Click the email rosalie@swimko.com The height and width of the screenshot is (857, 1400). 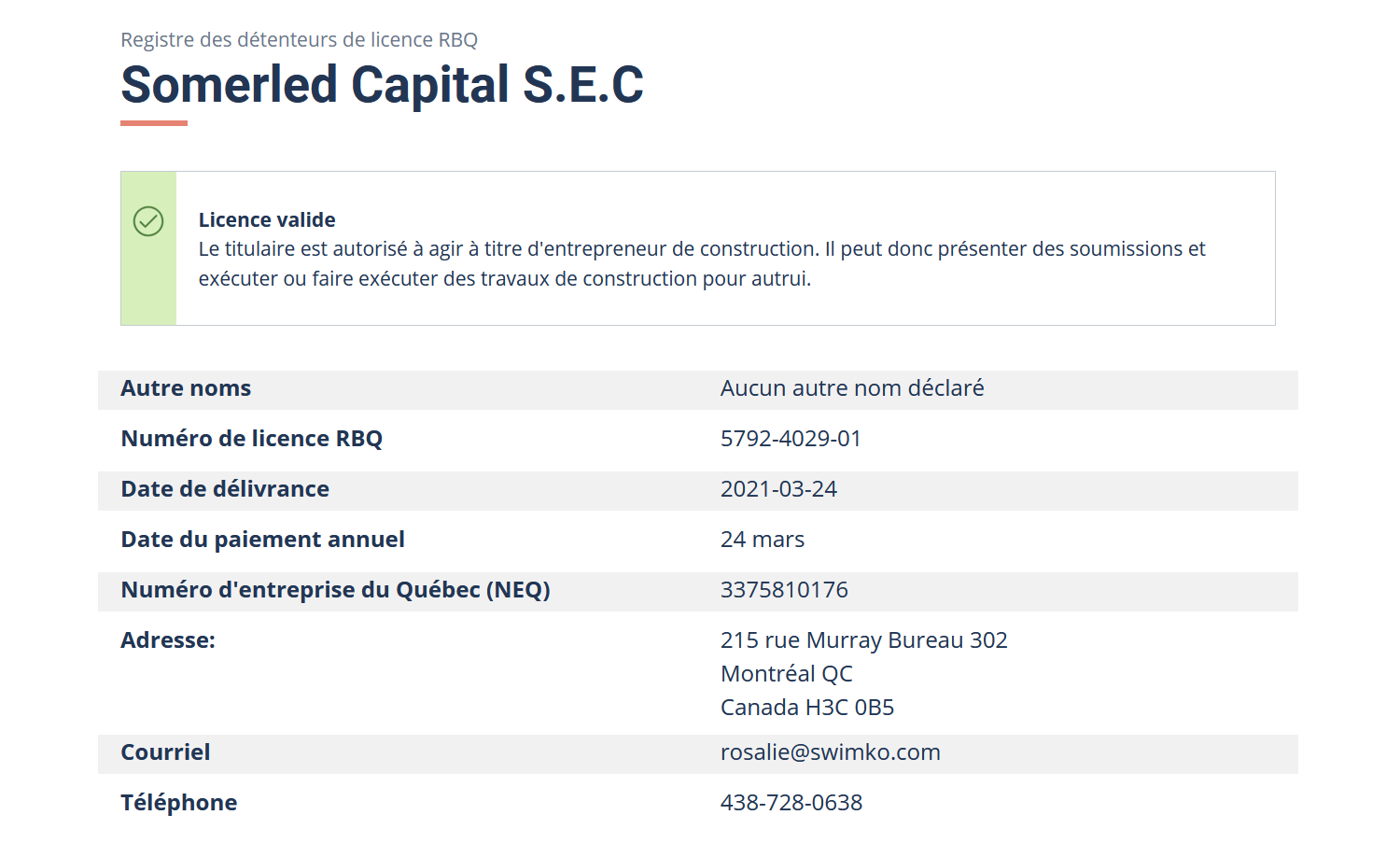point(830,752)
